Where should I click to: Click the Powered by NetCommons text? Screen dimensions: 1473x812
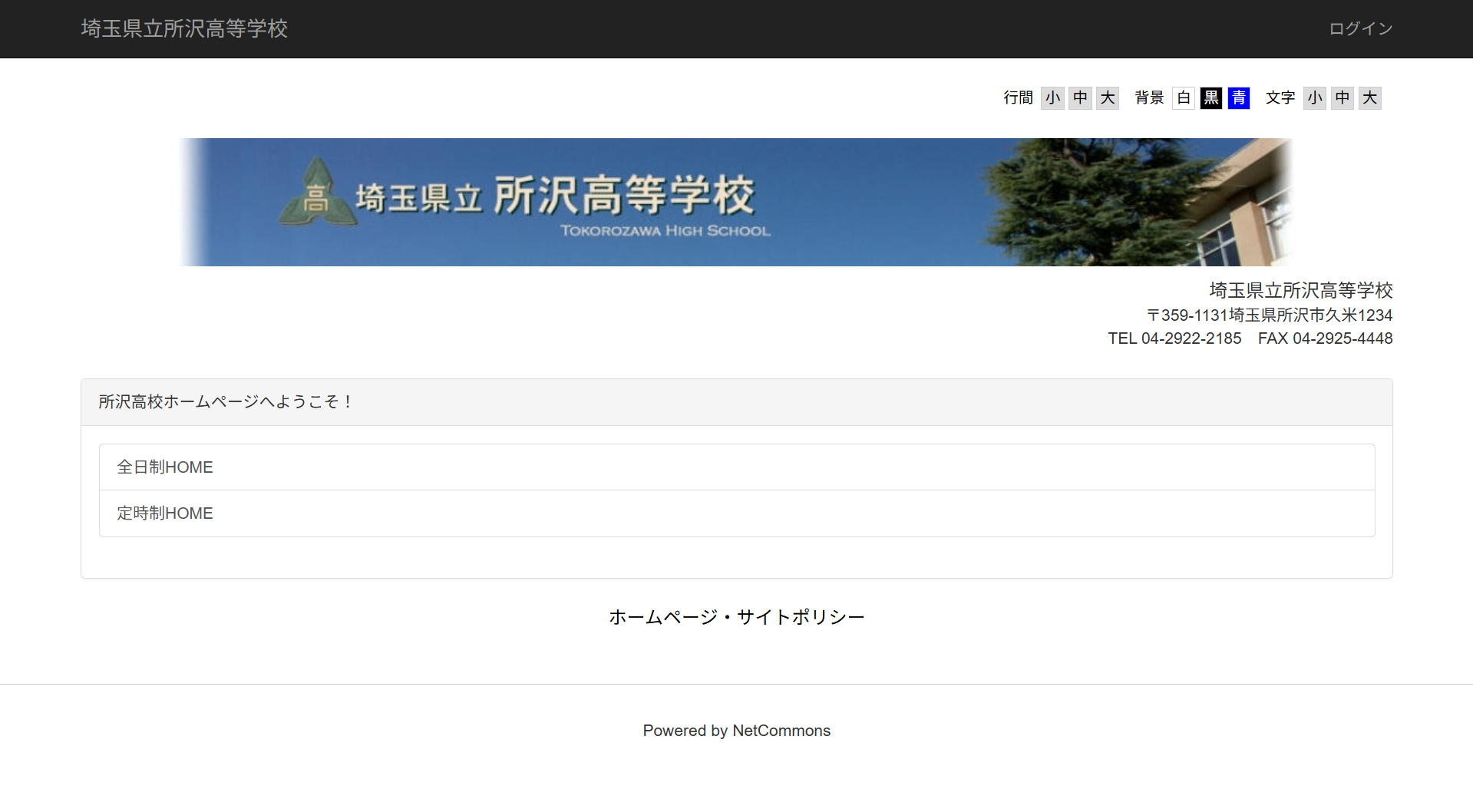(x=736, y=731)
